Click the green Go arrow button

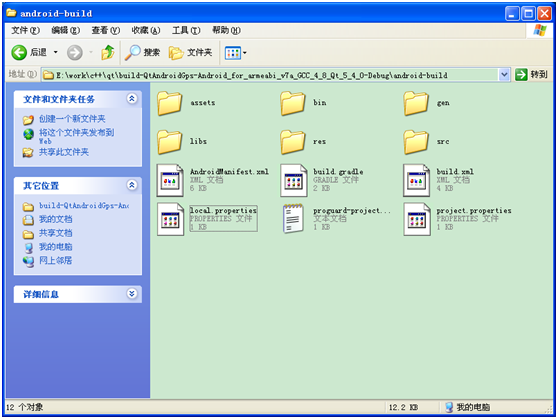point(521,75)
